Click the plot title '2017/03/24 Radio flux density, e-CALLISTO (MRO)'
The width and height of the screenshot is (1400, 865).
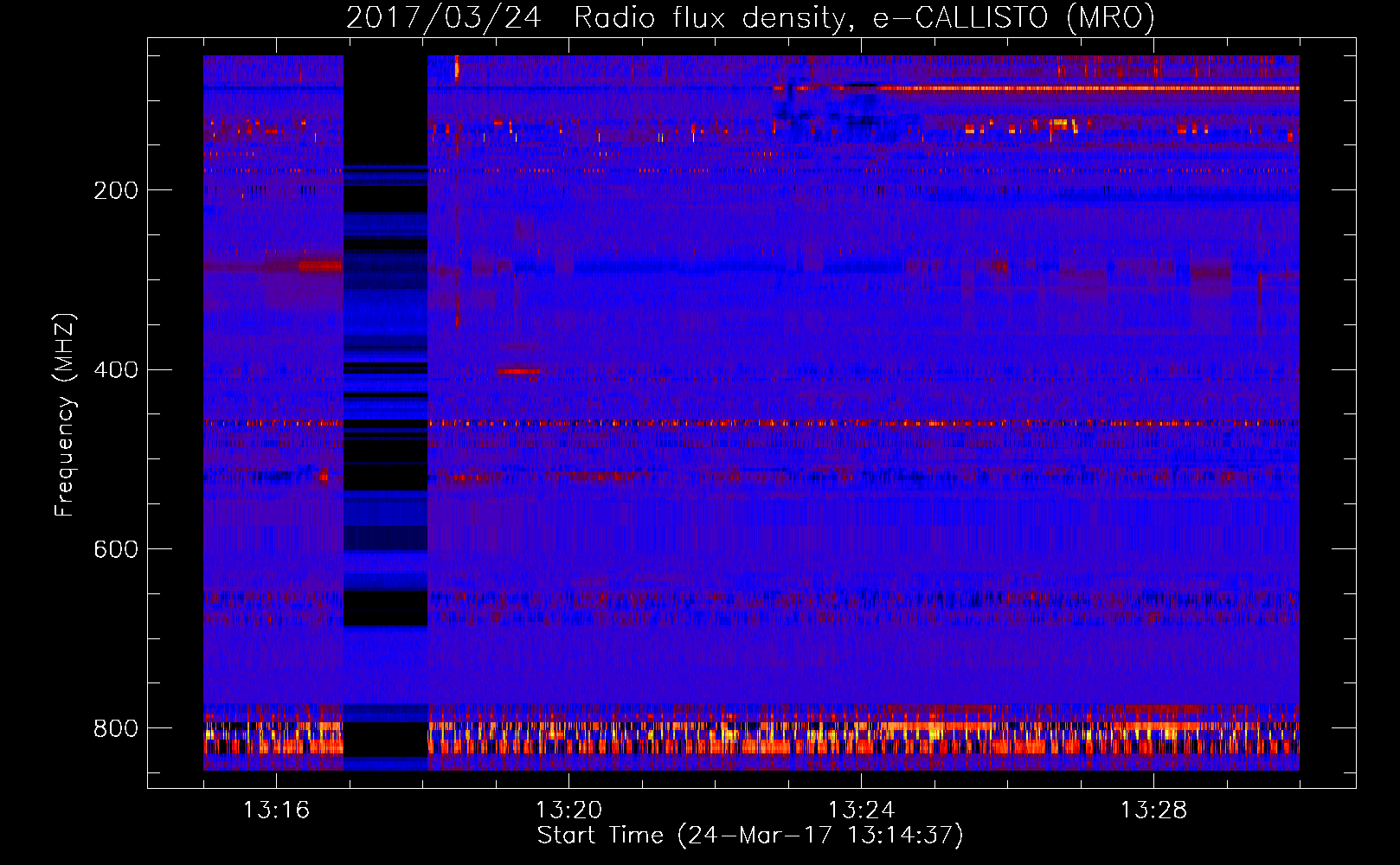point(750,17)
